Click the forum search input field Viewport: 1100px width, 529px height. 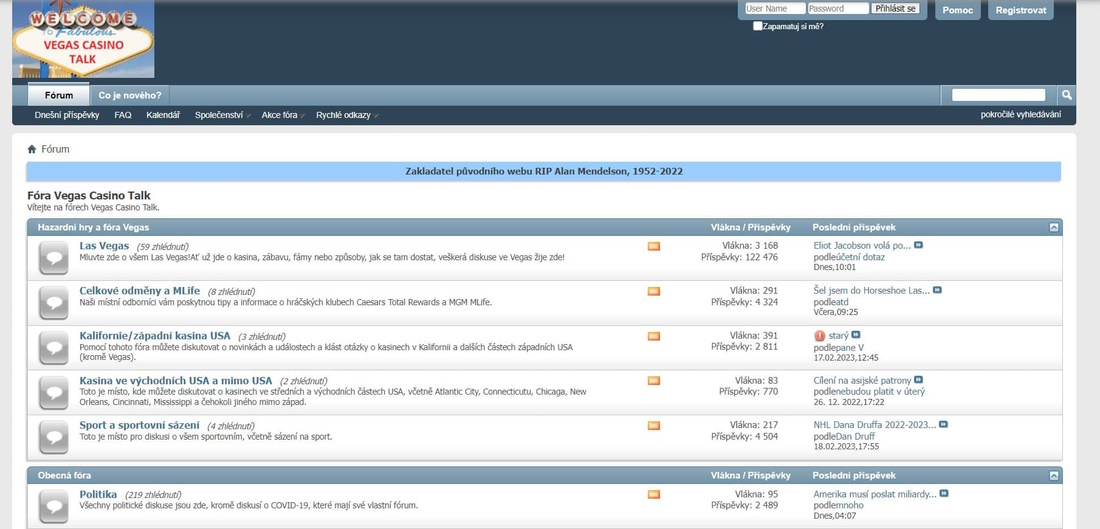coord(998,95)
